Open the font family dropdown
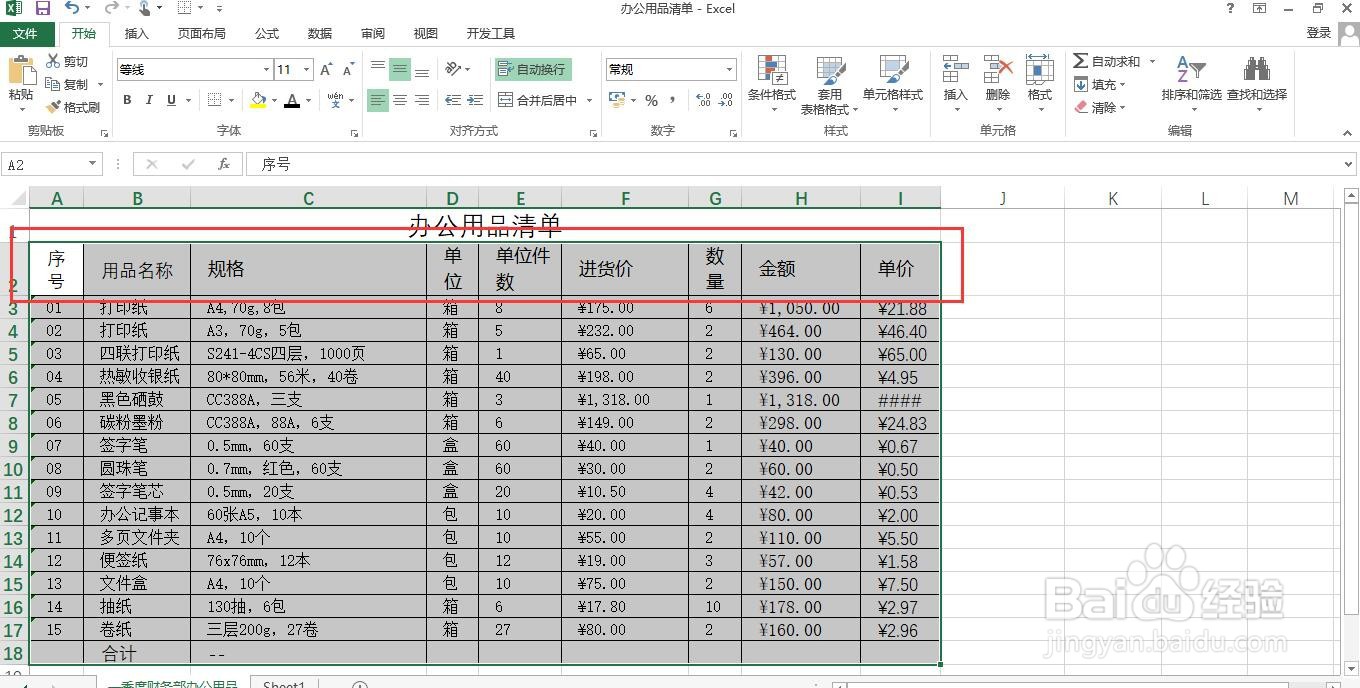The image size is (1360, 688). pos(264,69)
